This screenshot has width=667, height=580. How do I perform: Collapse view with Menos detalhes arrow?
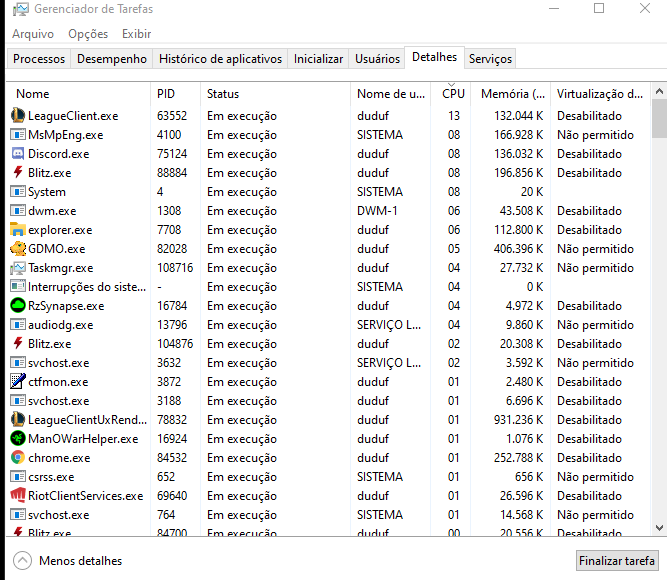(22, 560)
